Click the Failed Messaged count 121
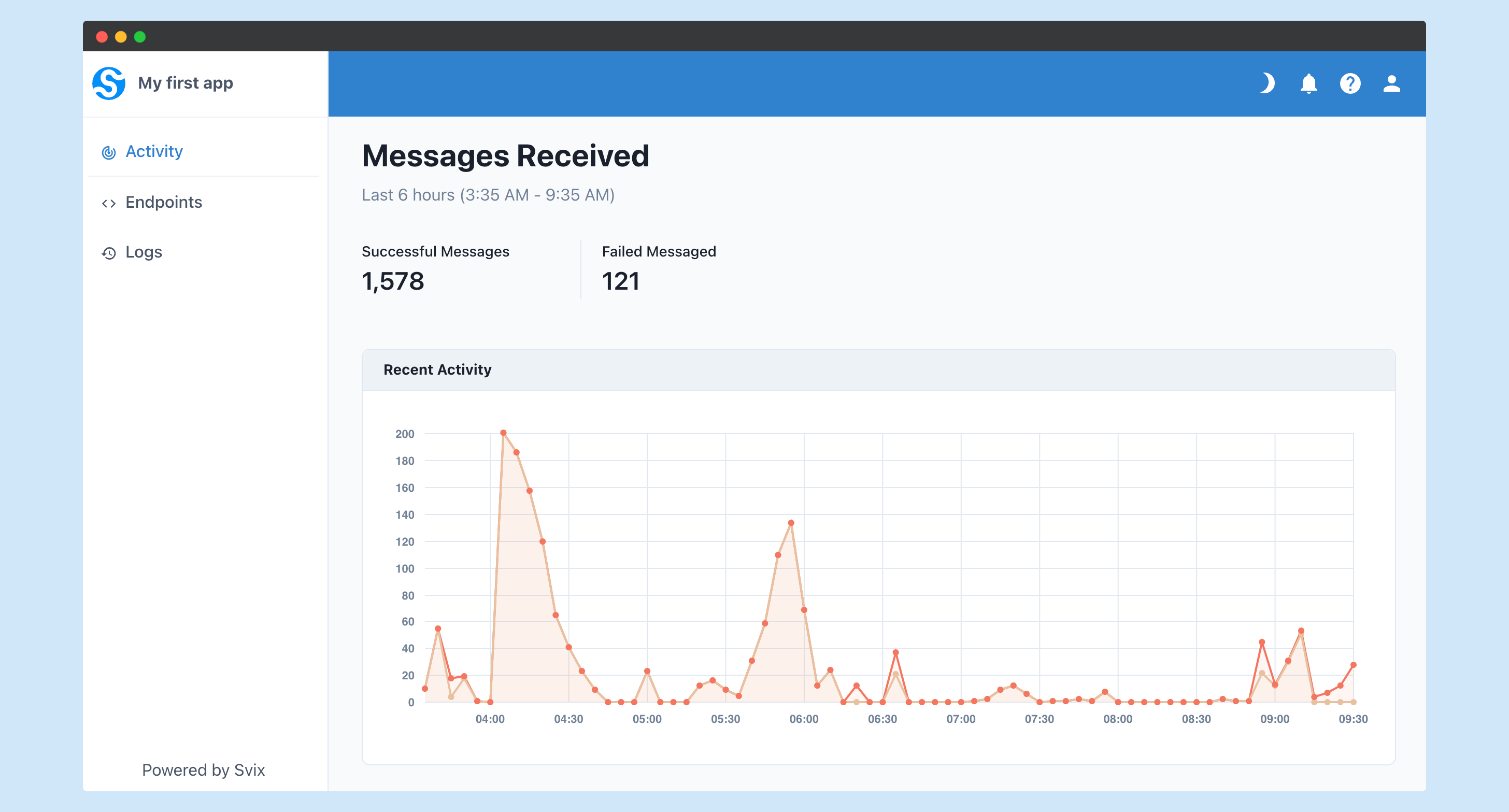This screenshot has height=812, width=1509. (620, 282)
